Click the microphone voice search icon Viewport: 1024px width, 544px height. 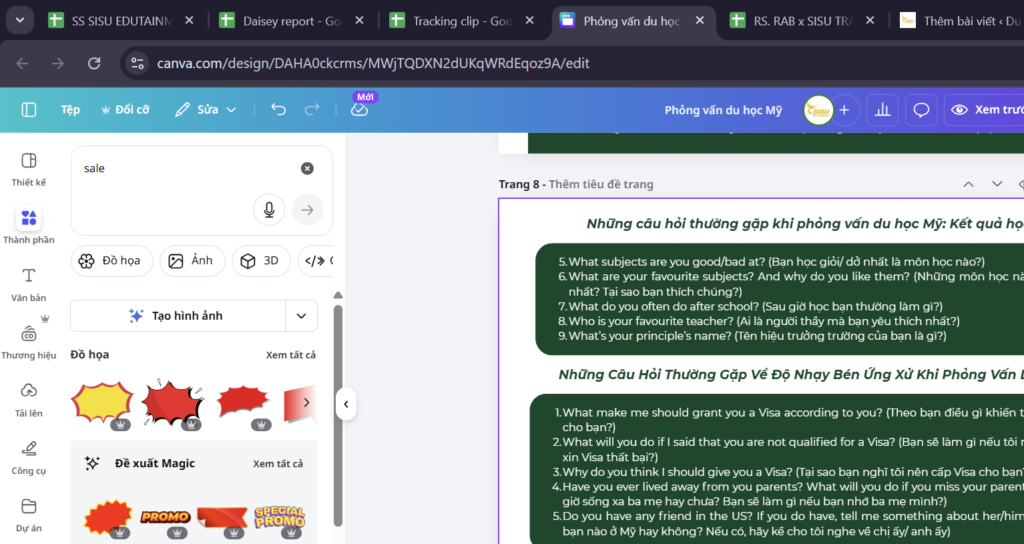(x=268, y=209)
